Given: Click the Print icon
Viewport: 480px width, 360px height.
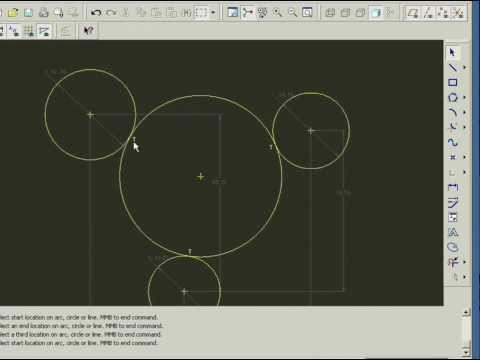Looking at the screenshot, I should (44, 13).
